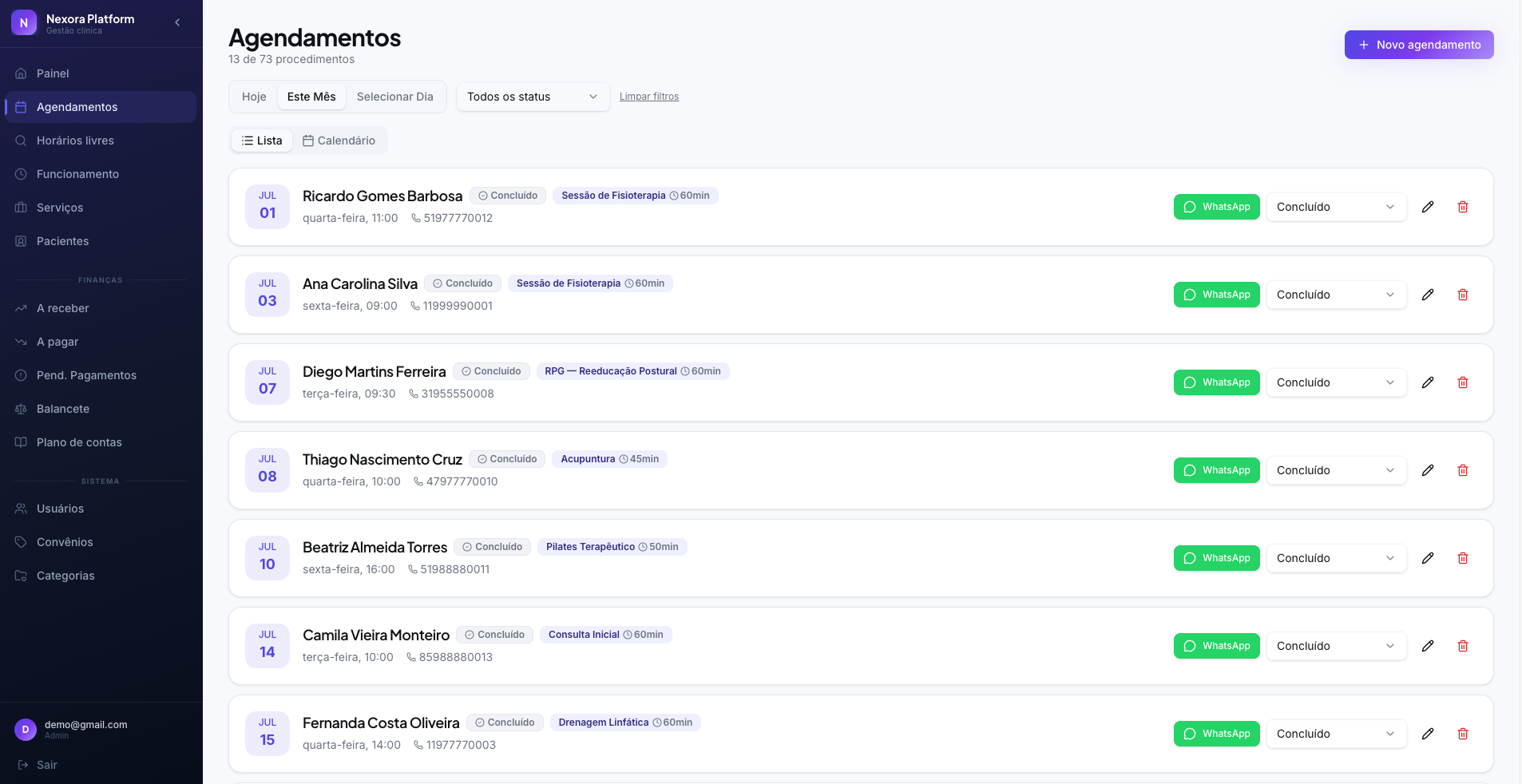1522x784 pixels.
Task: Send WhatsApp to Fernanda Costa Oliveira
Action: click(1216, 734)
